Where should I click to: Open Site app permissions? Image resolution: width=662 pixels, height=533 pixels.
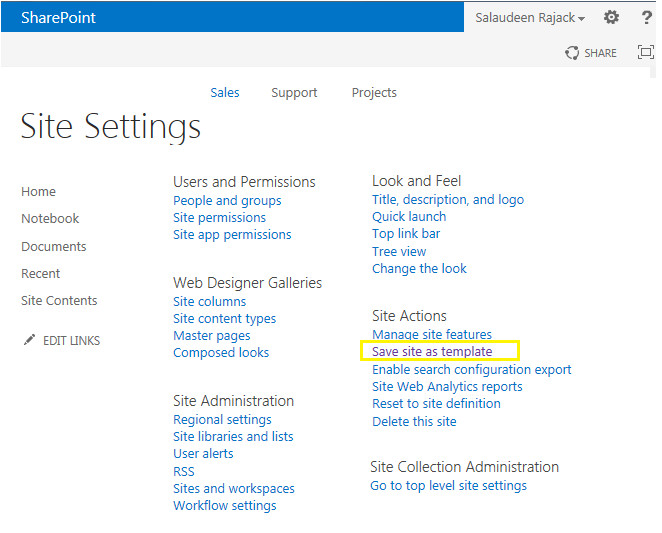pyautogui.click(x=232, y=235)
